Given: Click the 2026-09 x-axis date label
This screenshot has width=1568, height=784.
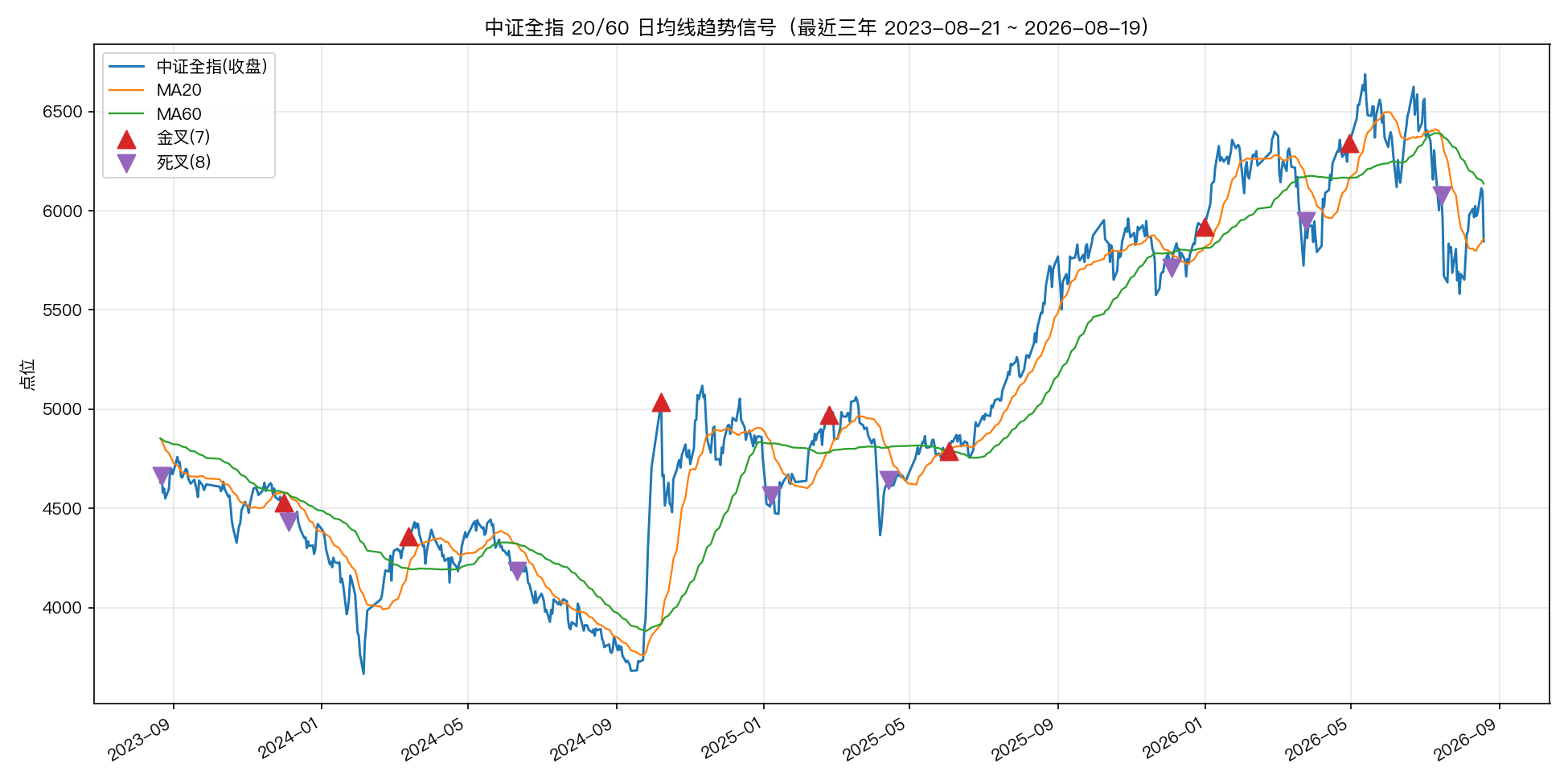Looking at the screenshot, I should coord(1465,738).
